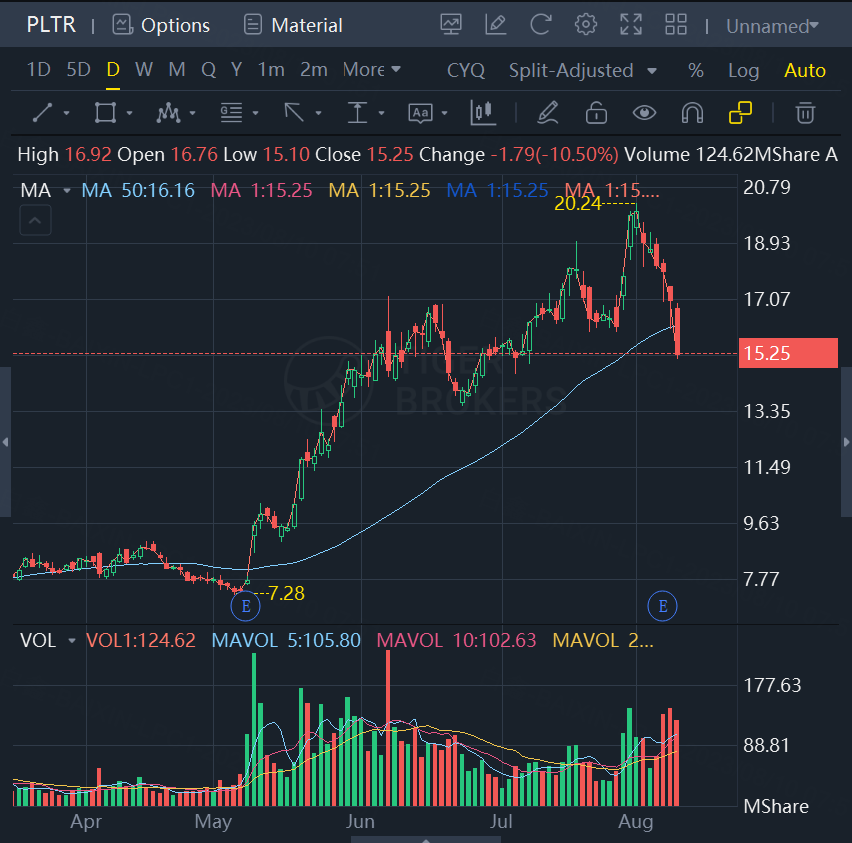Open the Split-Adjusted dropdown
The width and height of the screenshot is (852, 843).
tap(582, 70)
